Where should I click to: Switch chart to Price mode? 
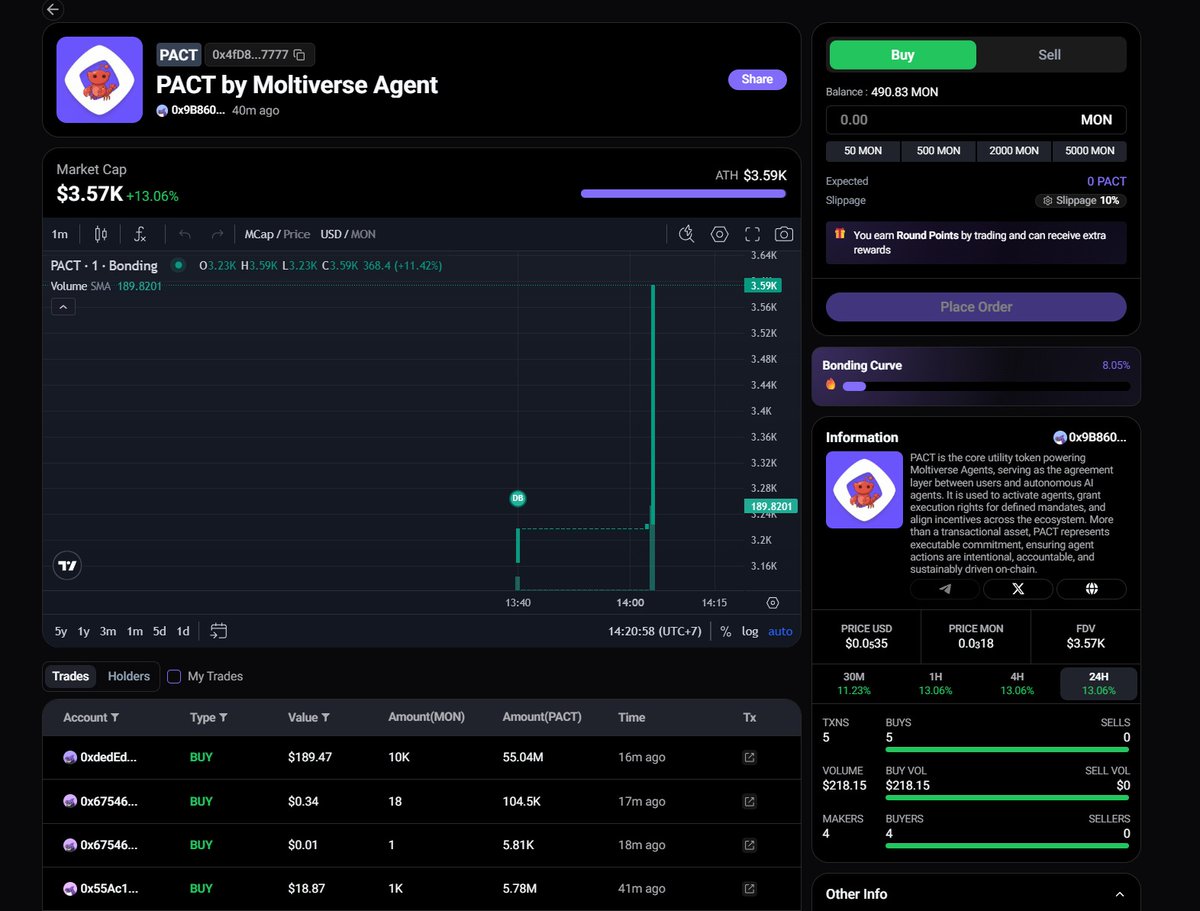click(x=297, y=234)
